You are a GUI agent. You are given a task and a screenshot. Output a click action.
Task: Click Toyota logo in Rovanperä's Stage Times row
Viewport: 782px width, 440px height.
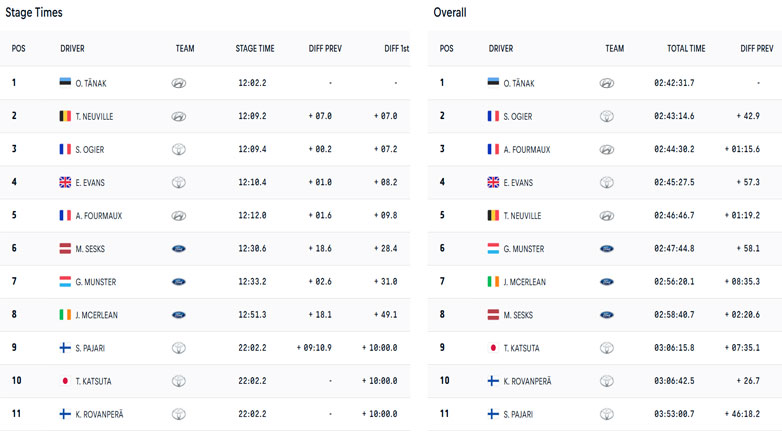[178, 413]
